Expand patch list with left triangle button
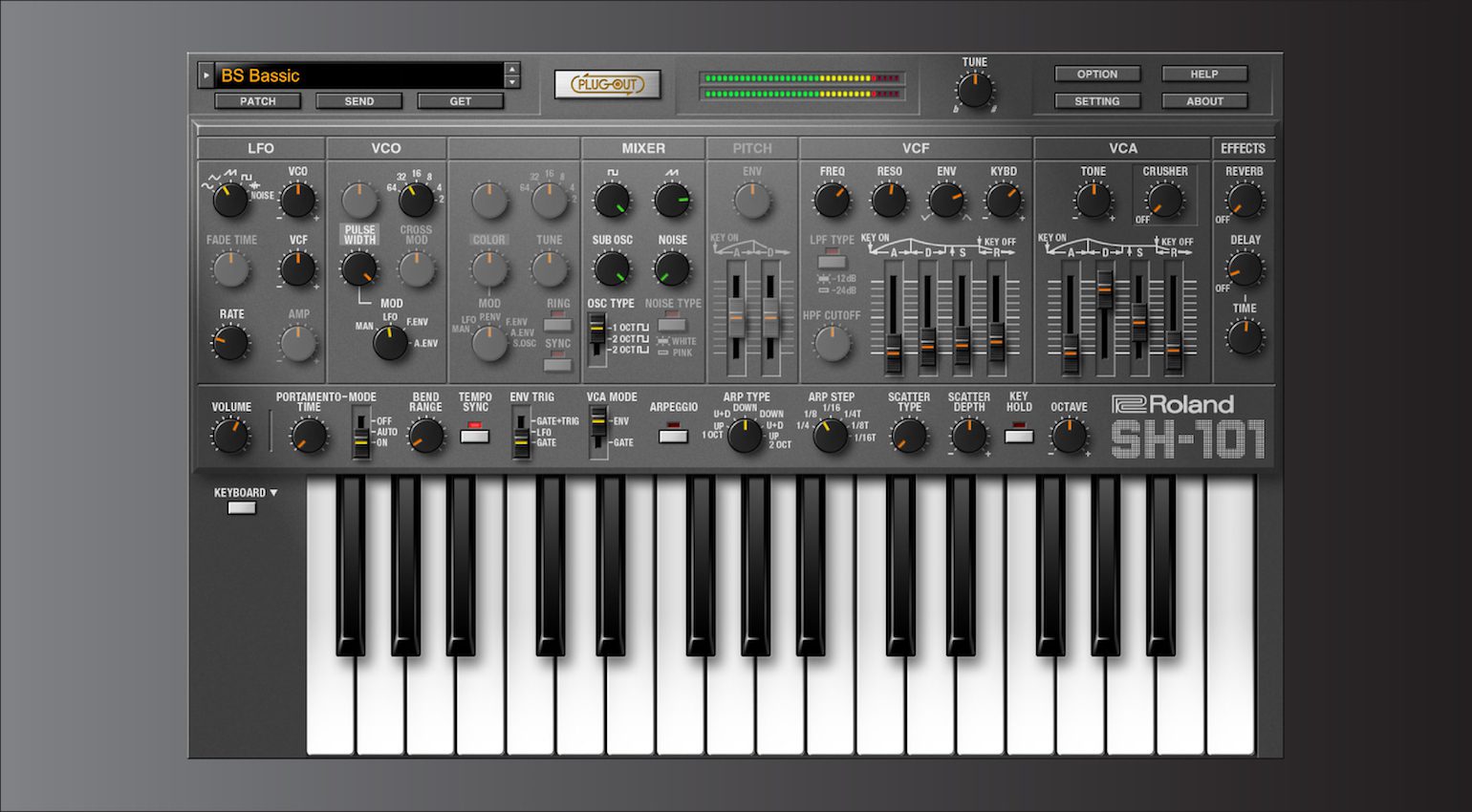This screenshot has width=1472, height=812. [206, 75]
